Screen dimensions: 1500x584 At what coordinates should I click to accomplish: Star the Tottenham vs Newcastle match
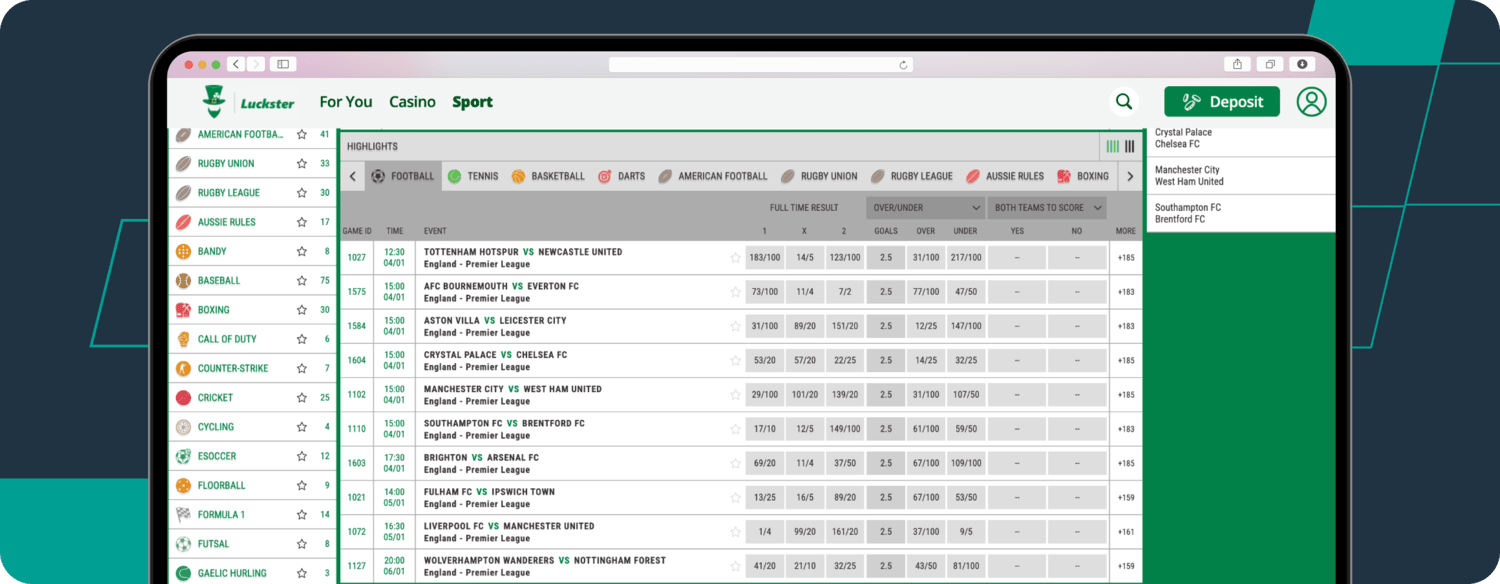pos(736,258)
